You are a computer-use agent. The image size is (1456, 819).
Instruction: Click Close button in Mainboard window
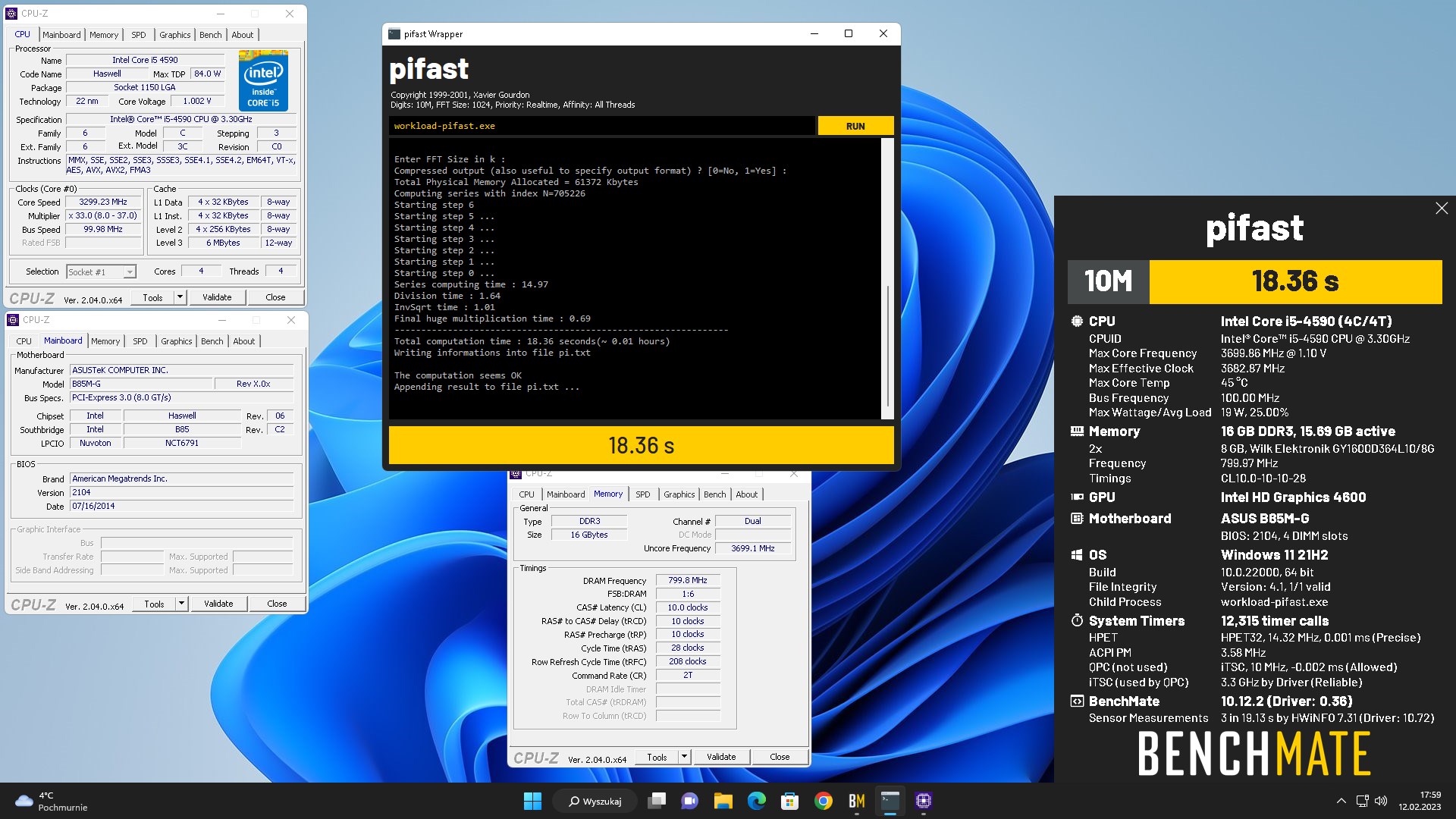[277, 604]
